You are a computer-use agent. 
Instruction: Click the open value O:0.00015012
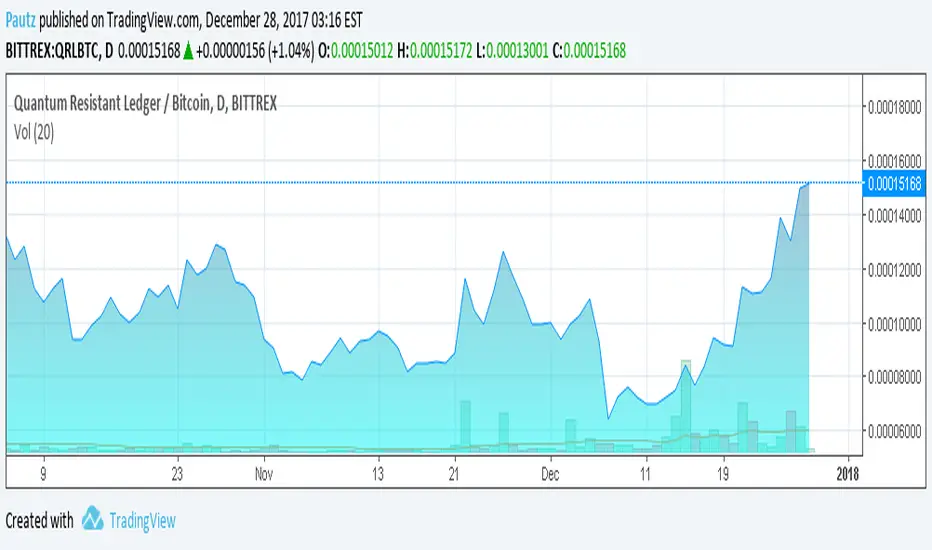tap(355, 51)
